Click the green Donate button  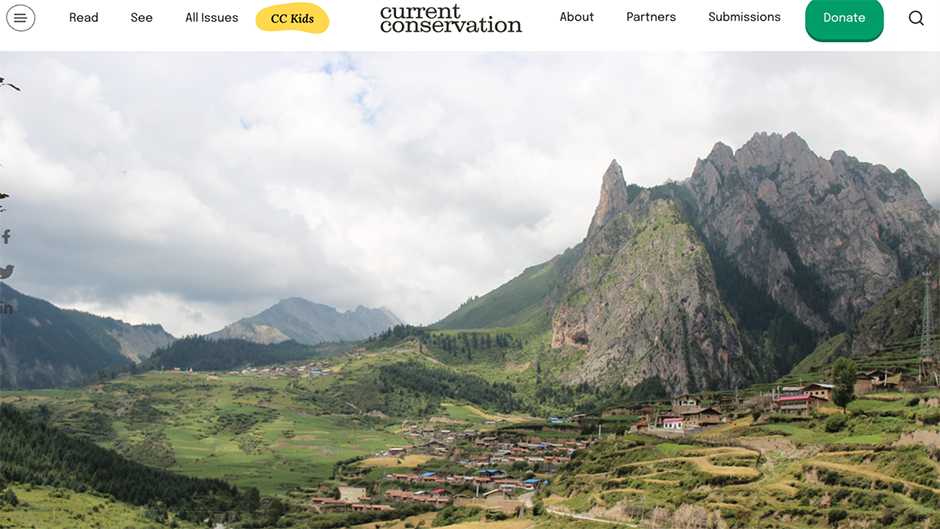pyautogui.click(x=844, y=19)
